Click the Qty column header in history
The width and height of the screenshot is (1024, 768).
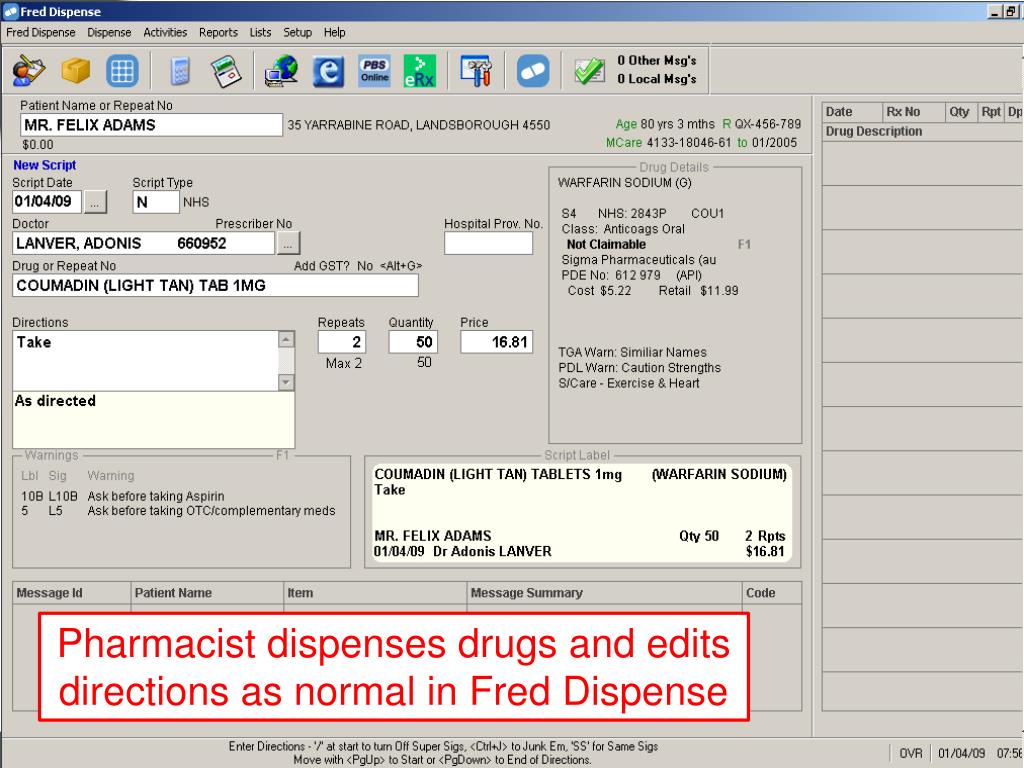point(961,112)
